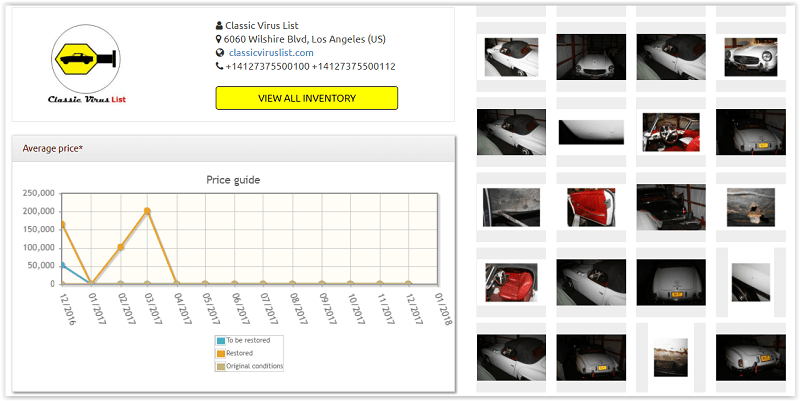Click the Price guide chart title

pyautogui.click(x=233, y=180)
